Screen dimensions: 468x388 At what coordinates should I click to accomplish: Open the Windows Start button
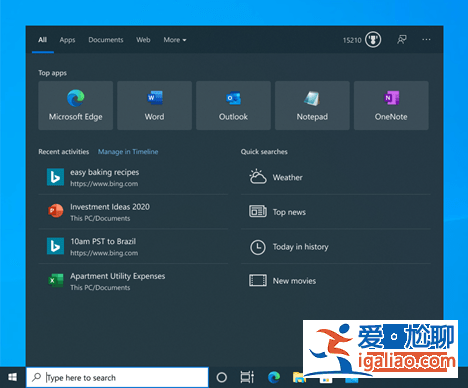(x=13, y=377)
